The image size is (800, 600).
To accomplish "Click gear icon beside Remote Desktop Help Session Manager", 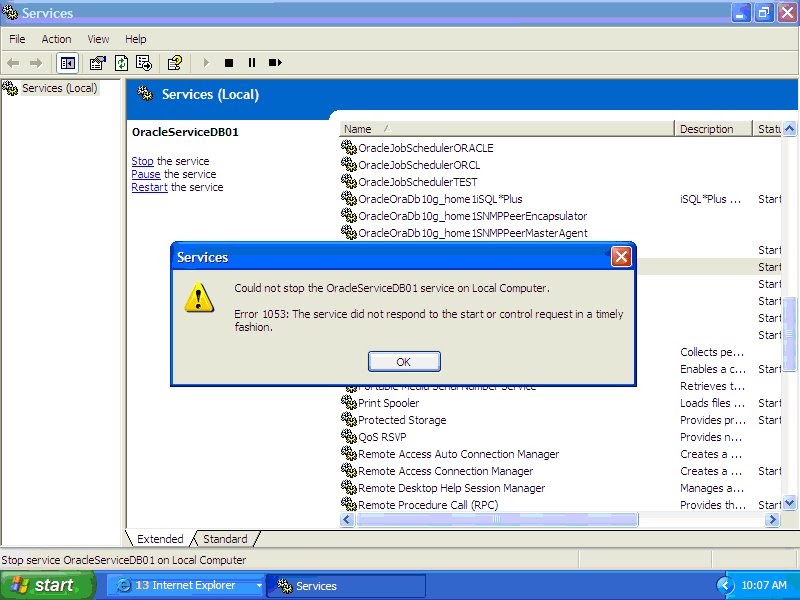I will pyautogui.click(x=348, y=487).
